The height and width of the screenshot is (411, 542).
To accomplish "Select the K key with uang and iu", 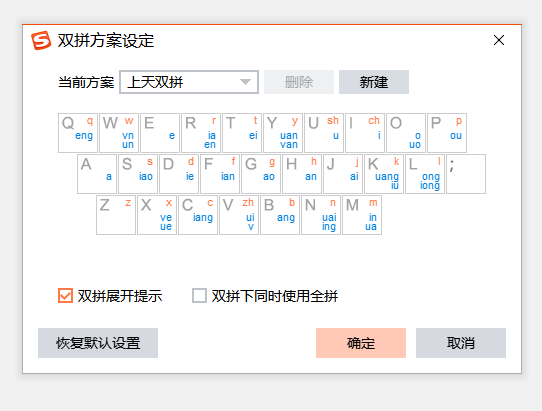I will pyautogui.click(x=384, y=174).
